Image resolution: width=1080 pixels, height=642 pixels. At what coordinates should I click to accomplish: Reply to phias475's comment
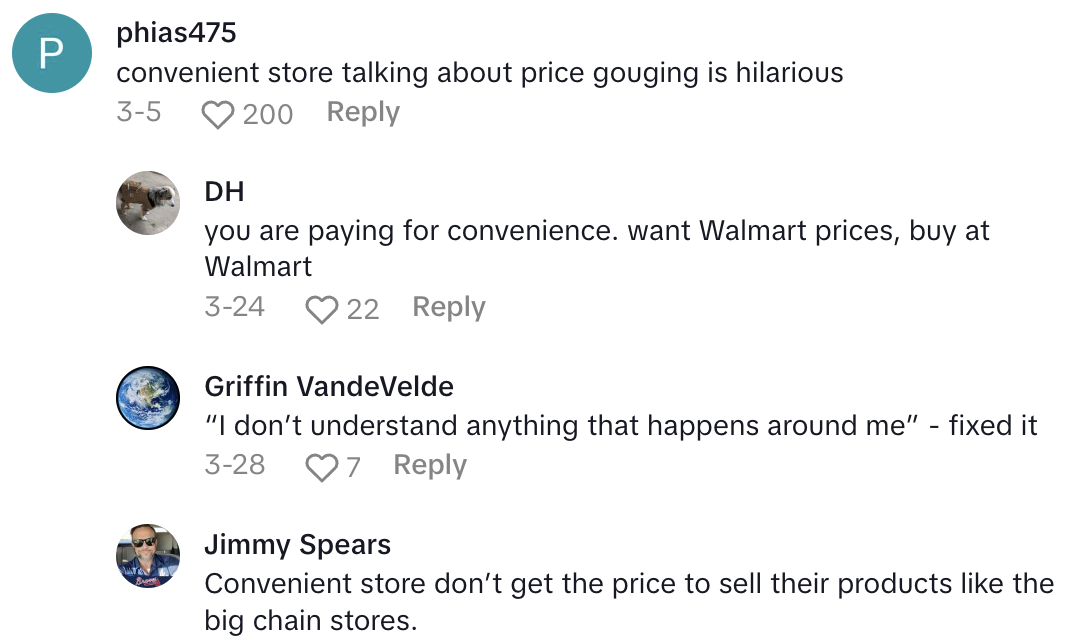pyautogui.click(x=363, y=113)
